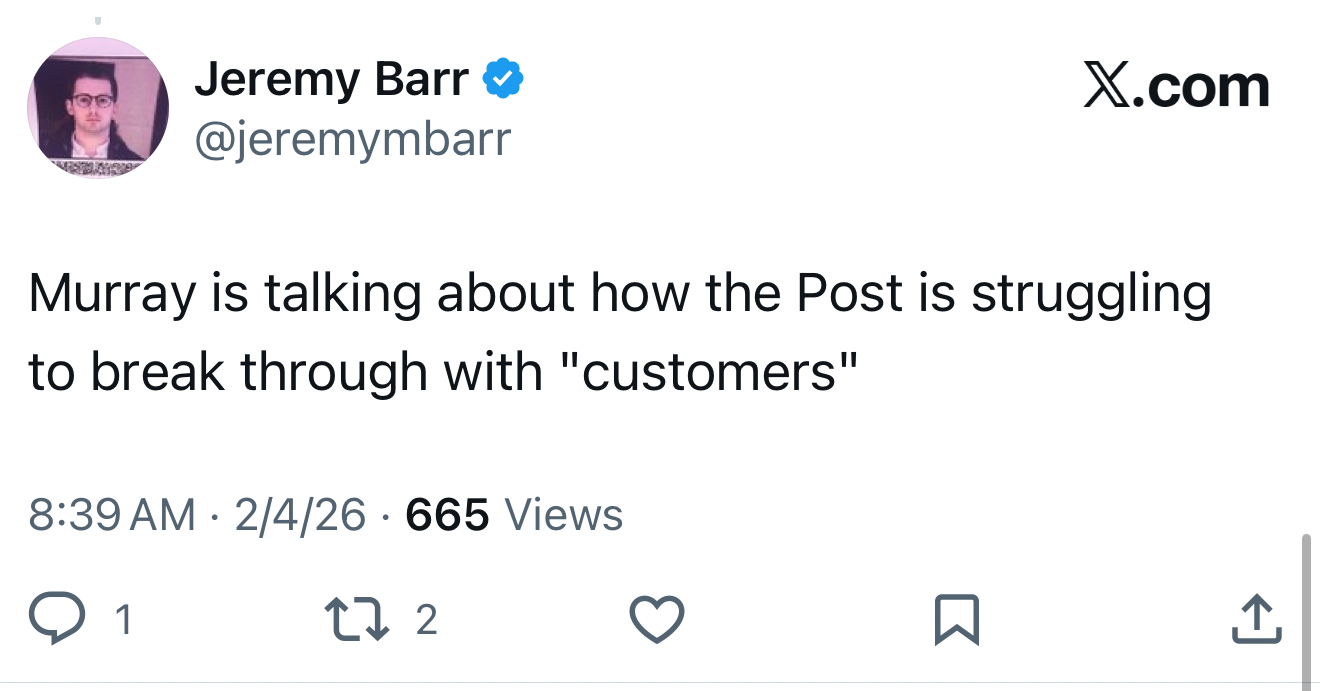Like the tweet with the heart icon

coord(657,620)
